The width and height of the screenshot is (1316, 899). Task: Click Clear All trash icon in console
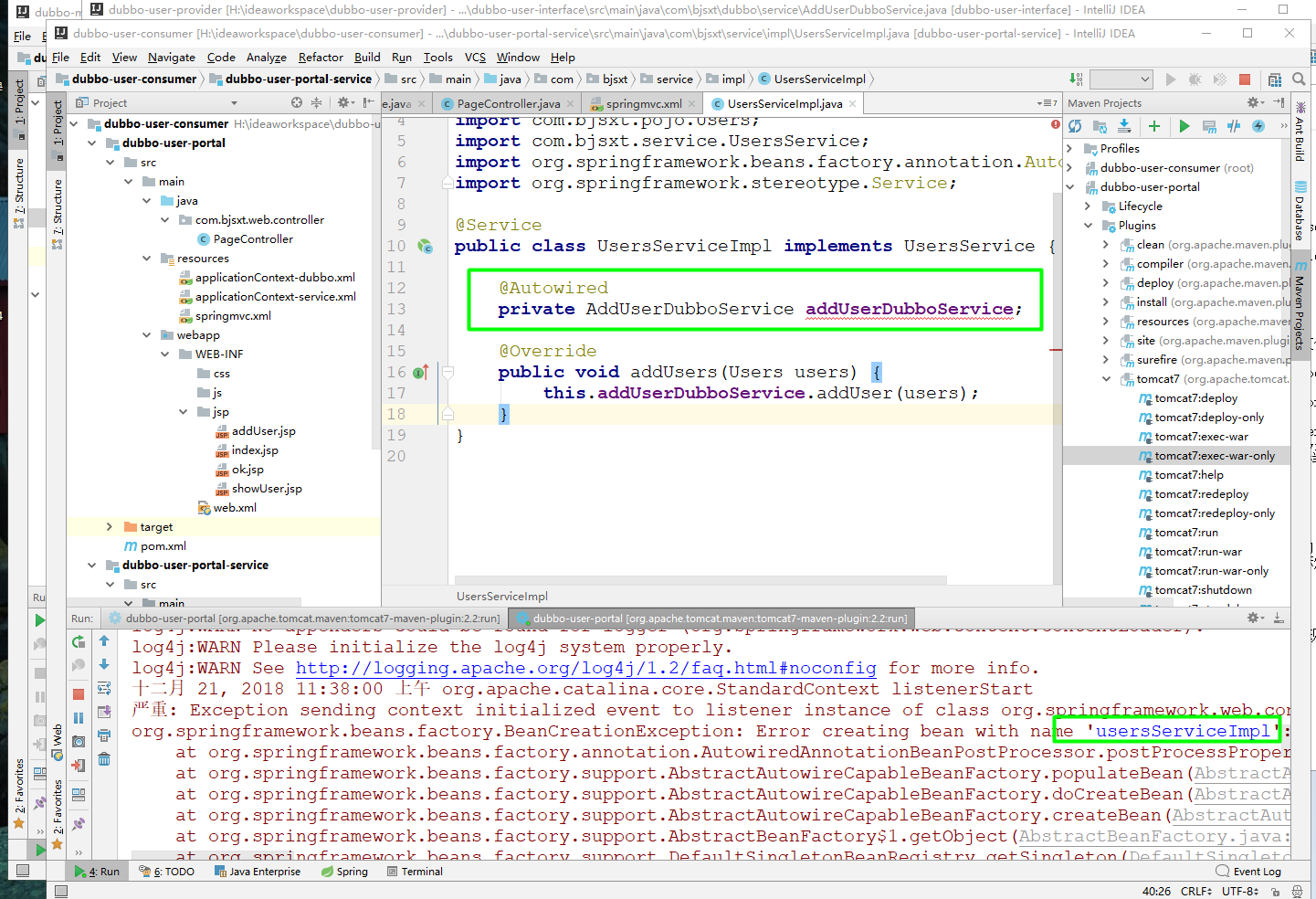click(104, 759)
